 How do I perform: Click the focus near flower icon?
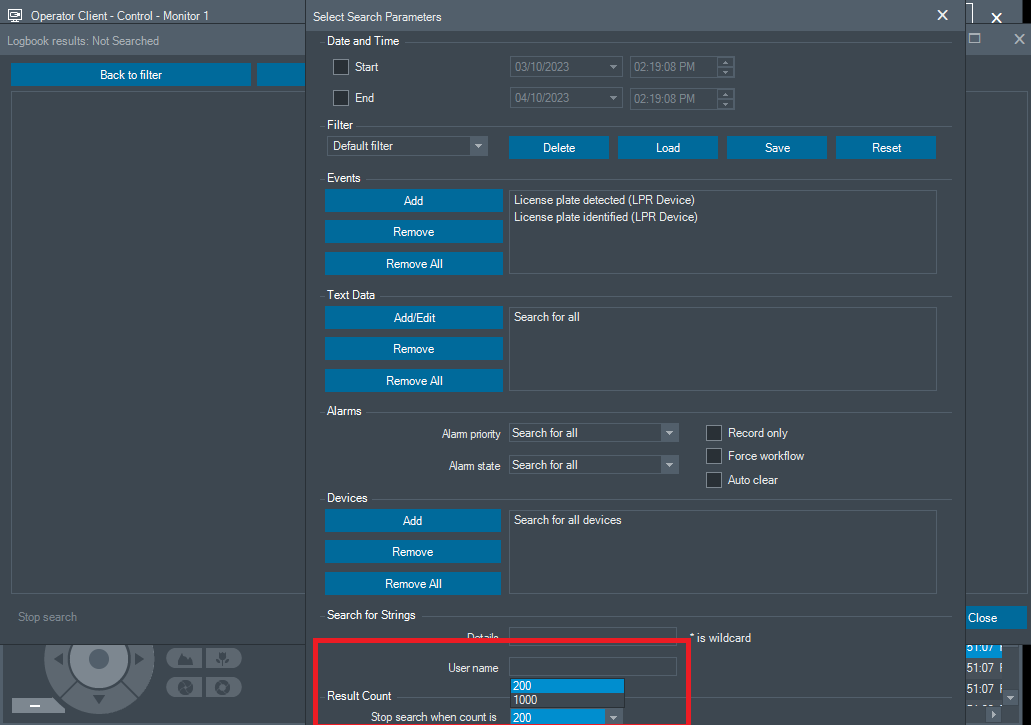point(224,658)
